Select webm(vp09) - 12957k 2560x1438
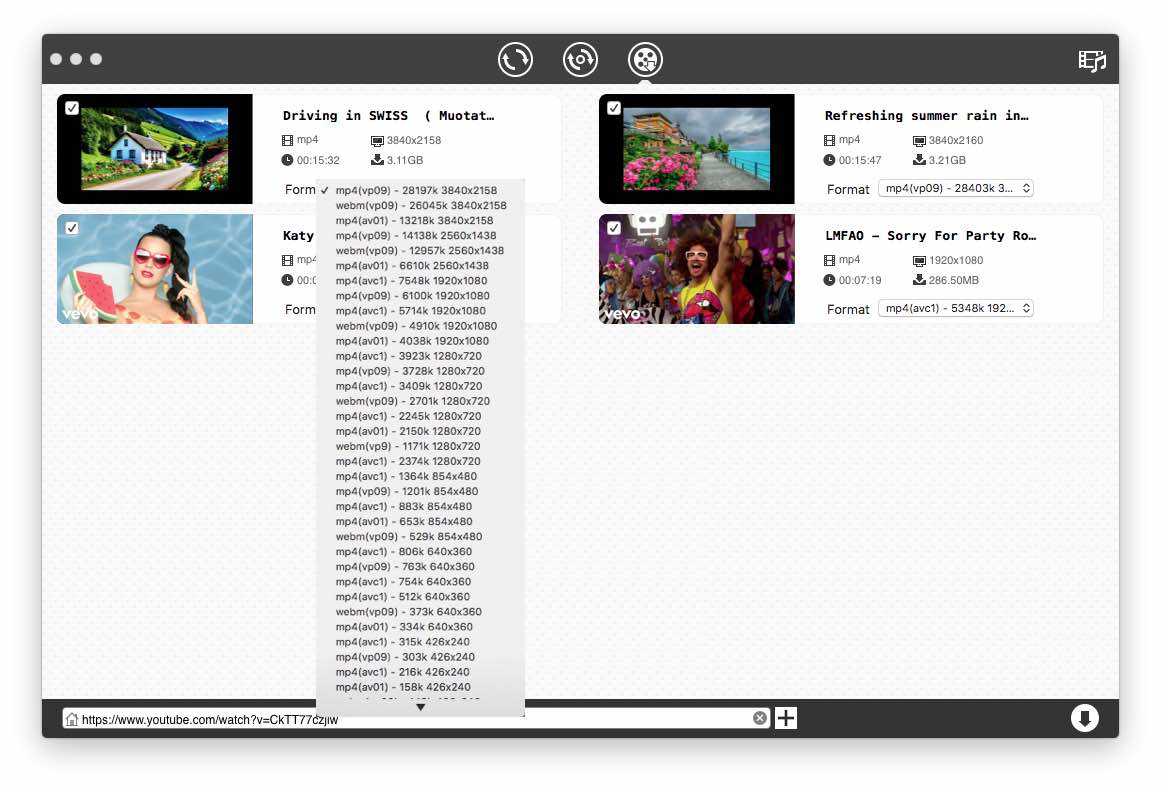This screenshot has height=788, width=1161. click(420, 250)
